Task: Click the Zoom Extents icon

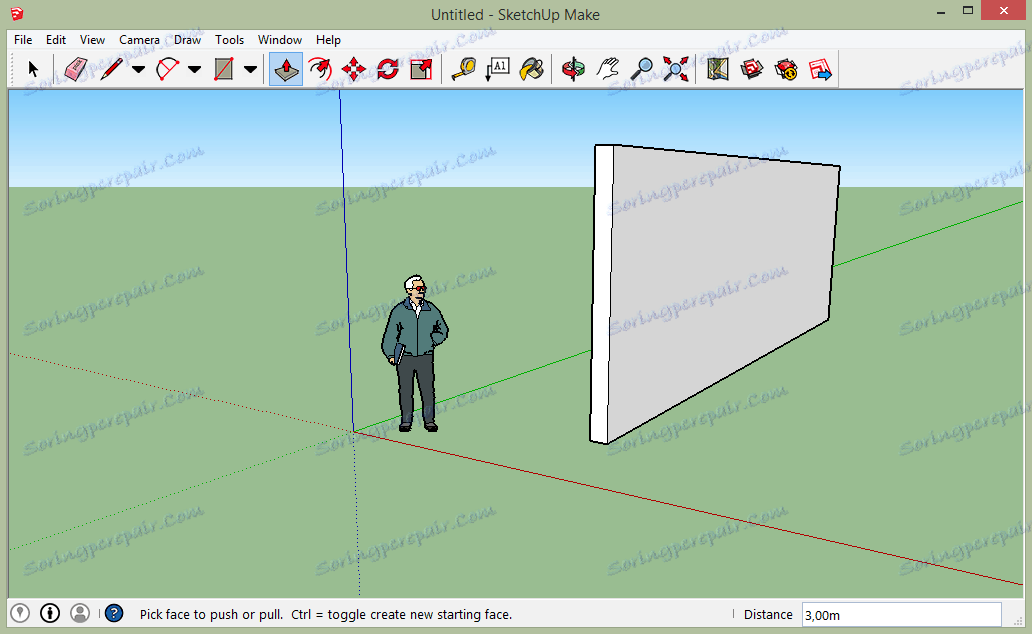Action: point(677,69)
